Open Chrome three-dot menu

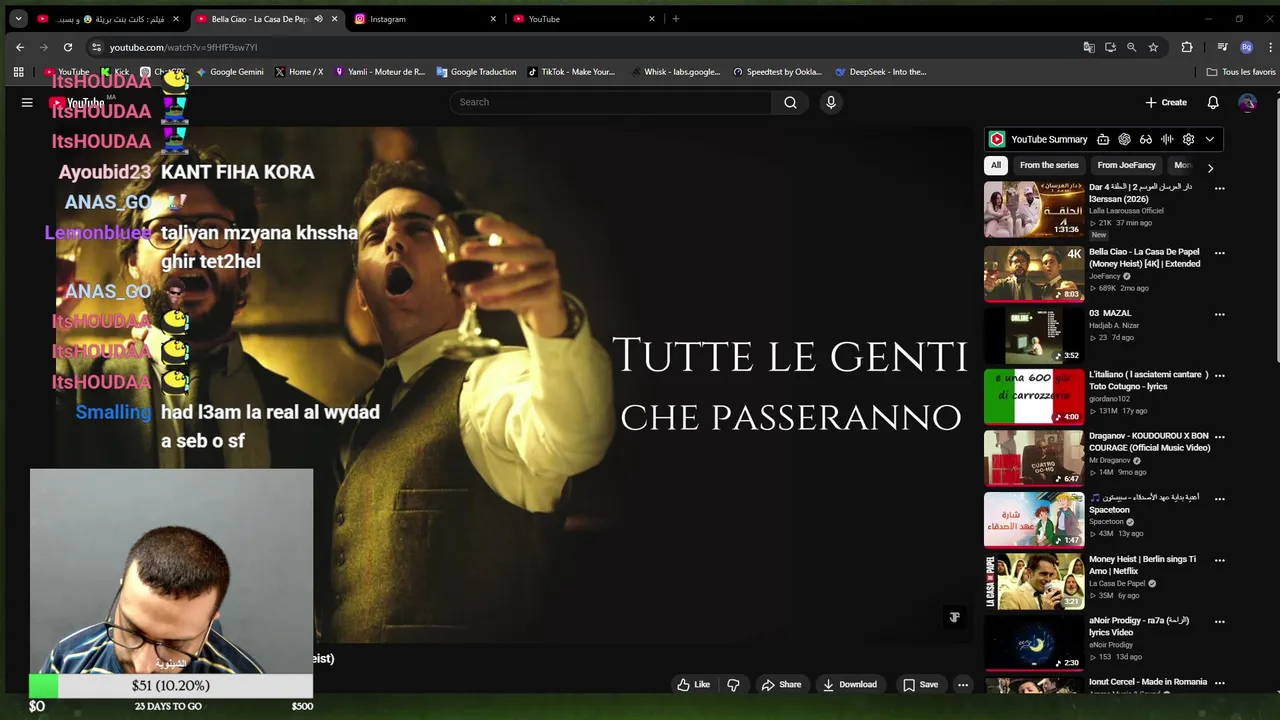[1270, 47]
